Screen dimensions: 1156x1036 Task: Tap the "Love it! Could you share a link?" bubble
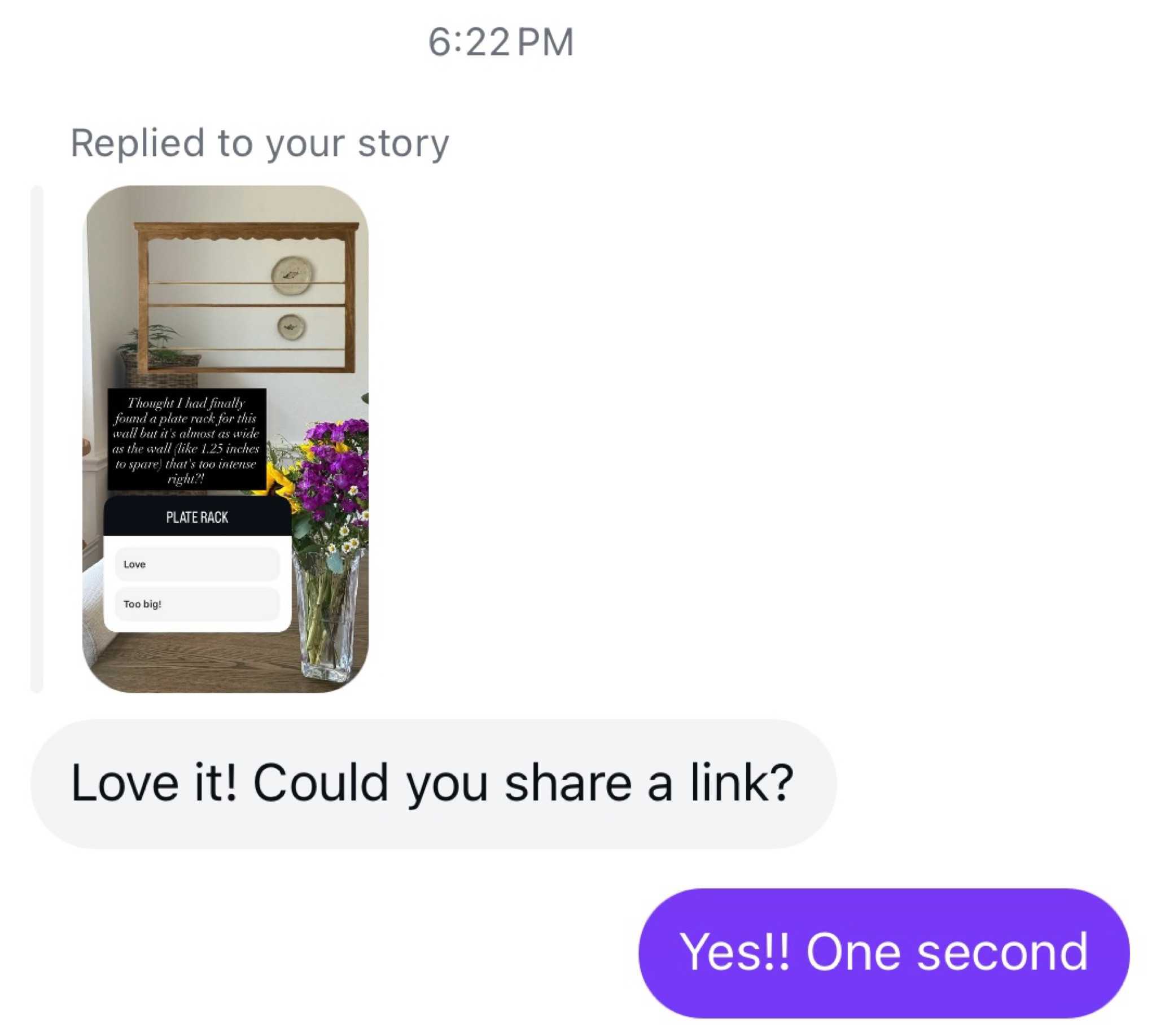[x=433, y=784]
